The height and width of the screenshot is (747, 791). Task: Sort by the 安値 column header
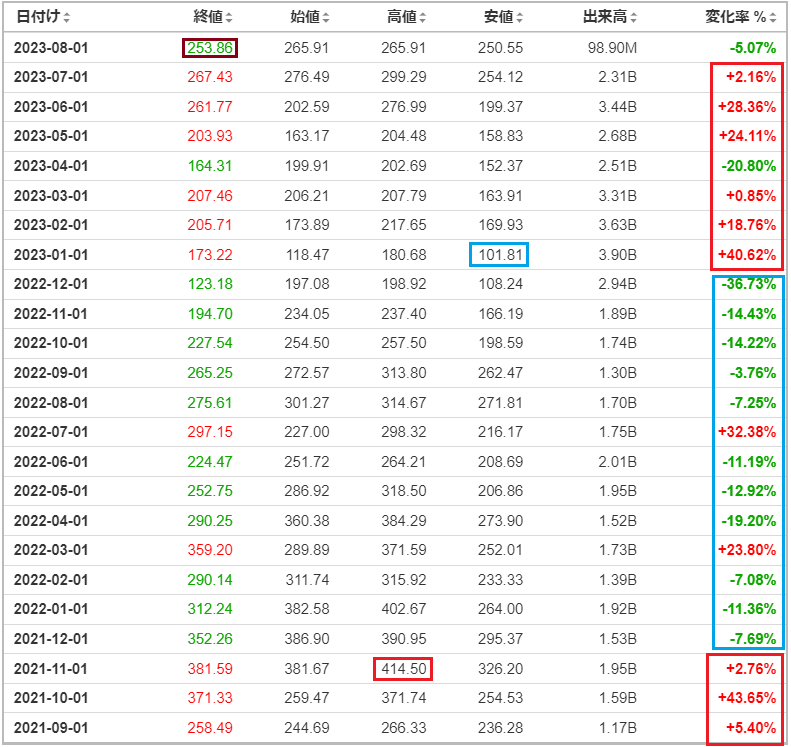503,17
